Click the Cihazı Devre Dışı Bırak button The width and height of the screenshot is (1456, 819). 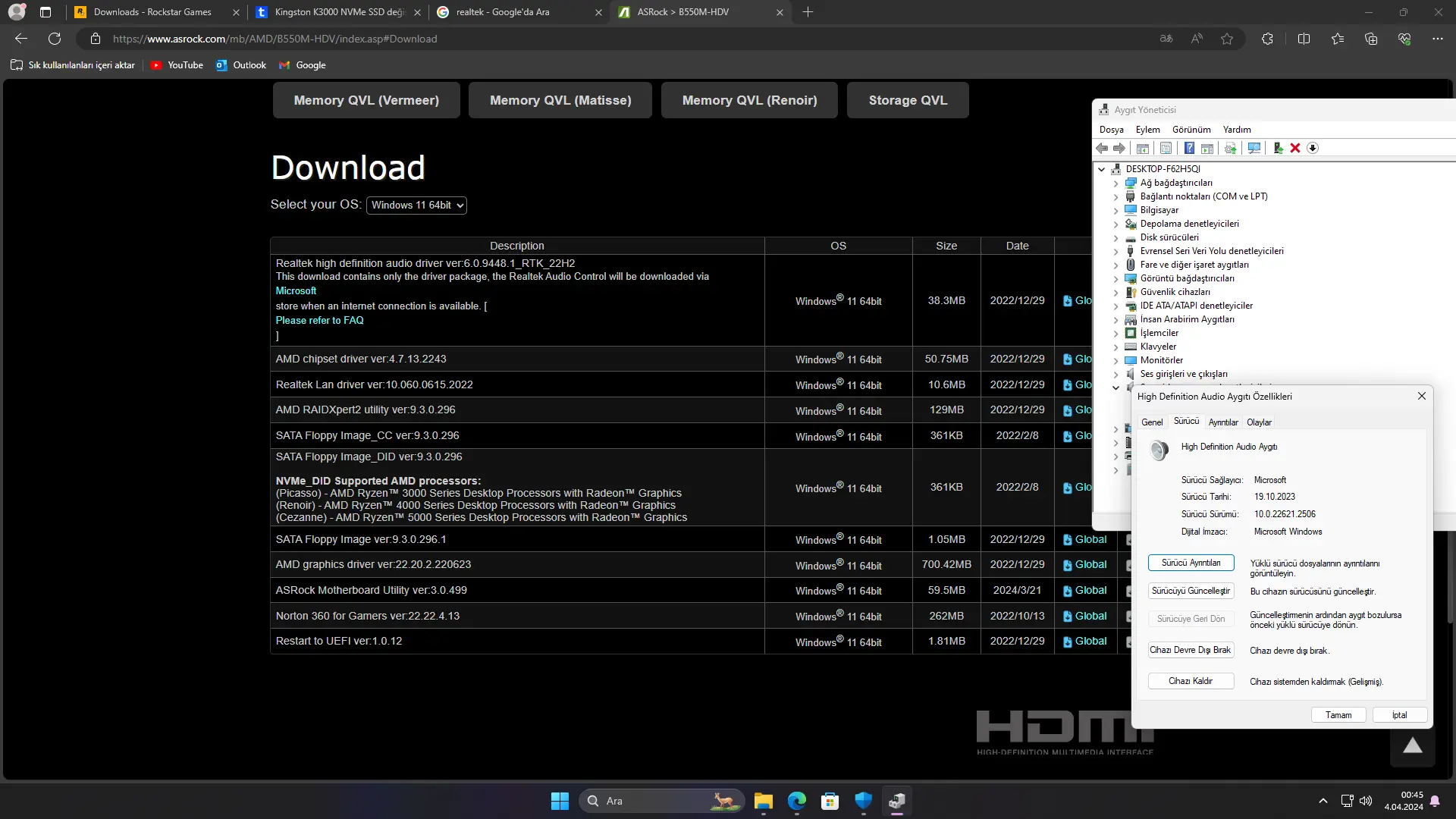coord(1191,651)
